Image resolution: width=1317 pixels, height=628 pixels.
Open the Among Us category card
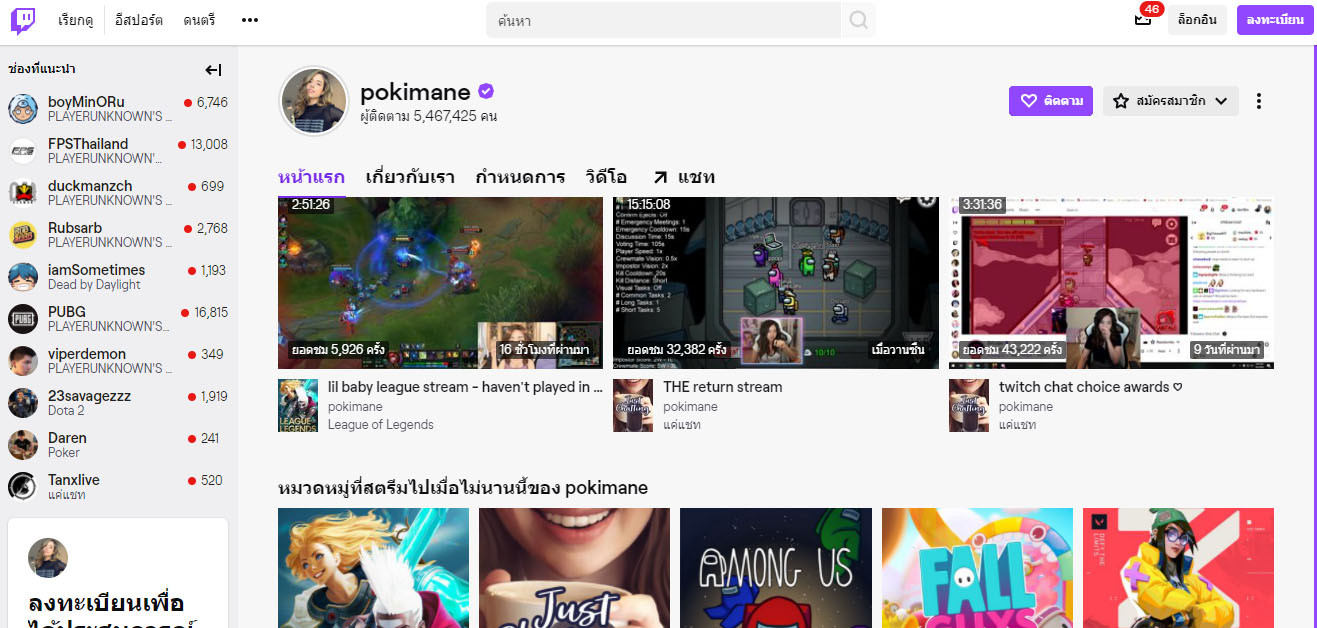(x=776, y=568)
